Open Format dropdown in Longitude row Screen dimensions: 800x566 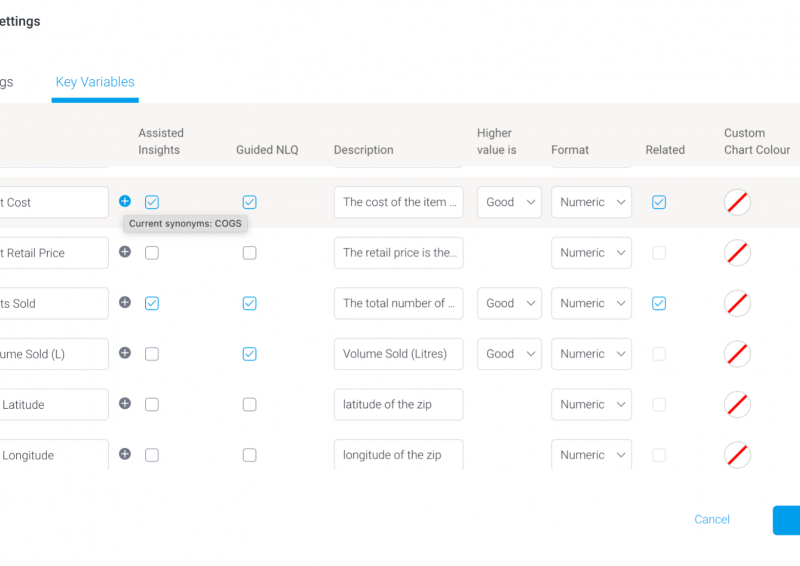591,455
